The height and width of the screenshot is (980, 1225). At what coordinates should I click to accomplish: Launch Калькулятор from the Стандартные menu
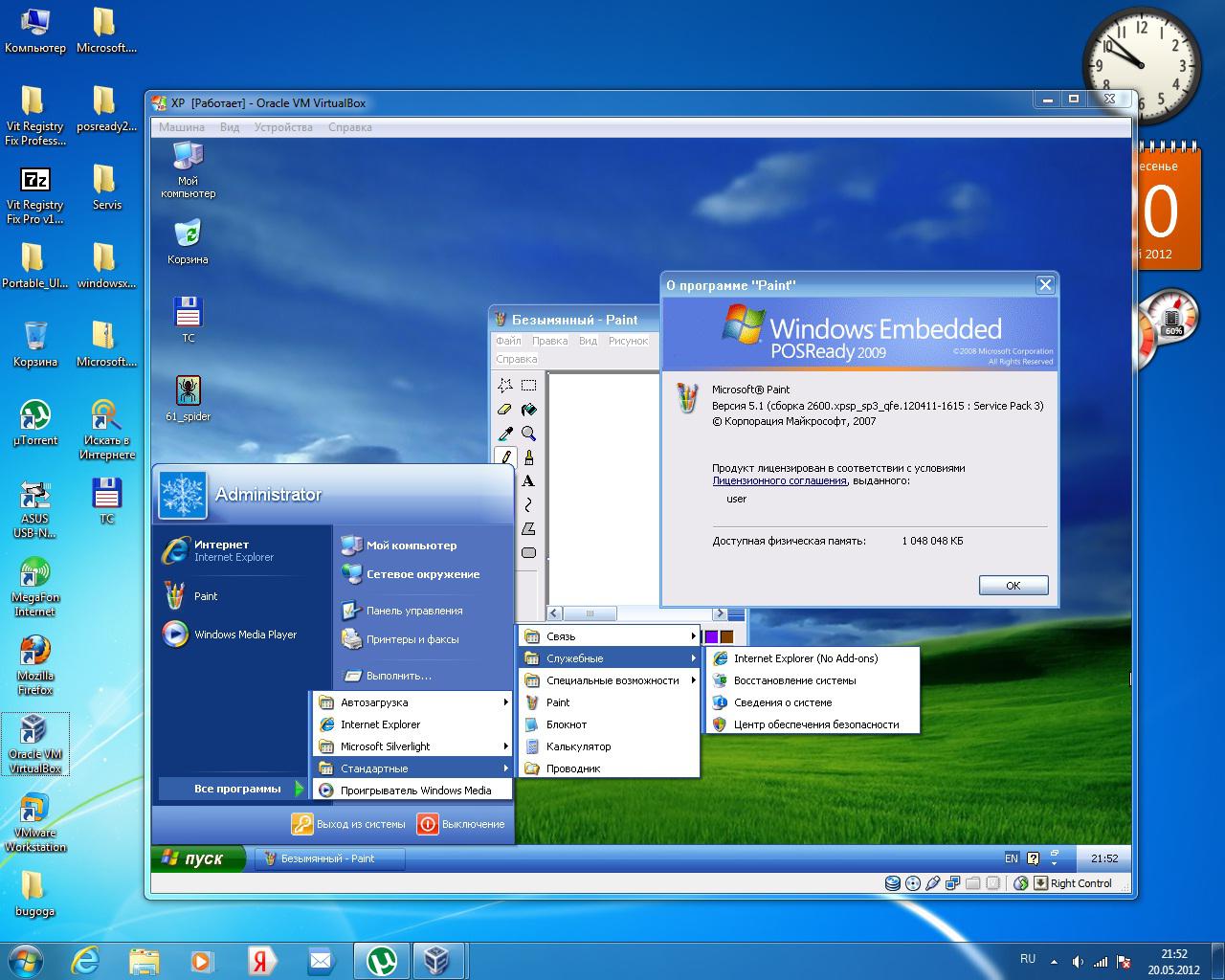(x=578, y=746)
